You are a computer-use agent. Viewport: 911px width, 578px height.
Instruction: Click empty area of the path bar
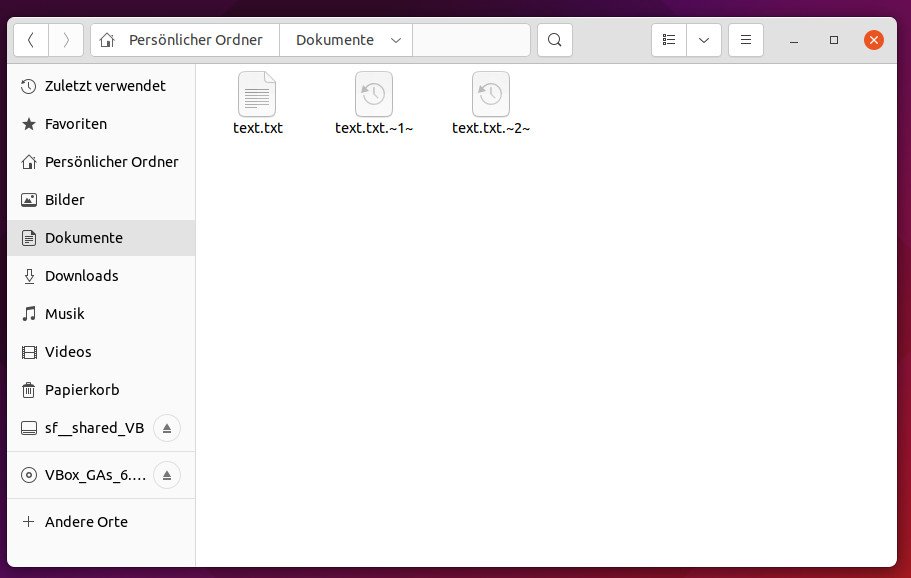click(470, 40)
